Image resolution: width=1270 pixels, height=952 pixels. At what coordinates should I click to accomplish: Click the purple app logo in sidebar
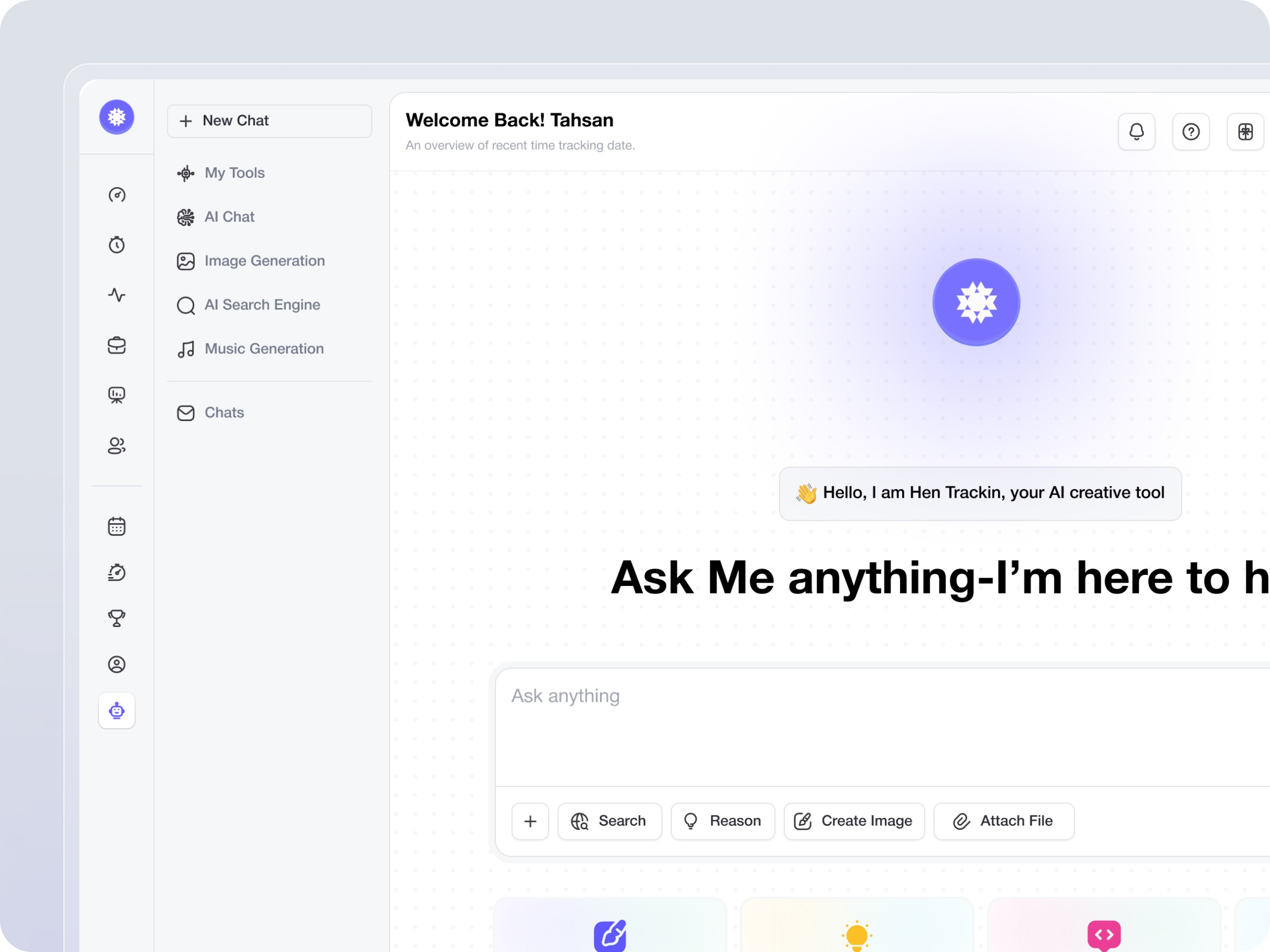coord(116,117)
